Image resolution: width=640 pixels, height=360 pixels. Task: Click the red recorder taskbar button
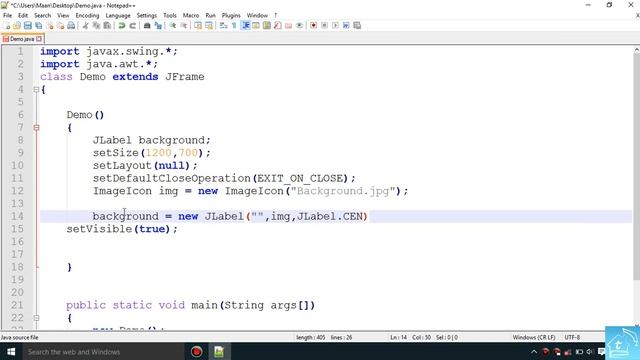[196, 351]
